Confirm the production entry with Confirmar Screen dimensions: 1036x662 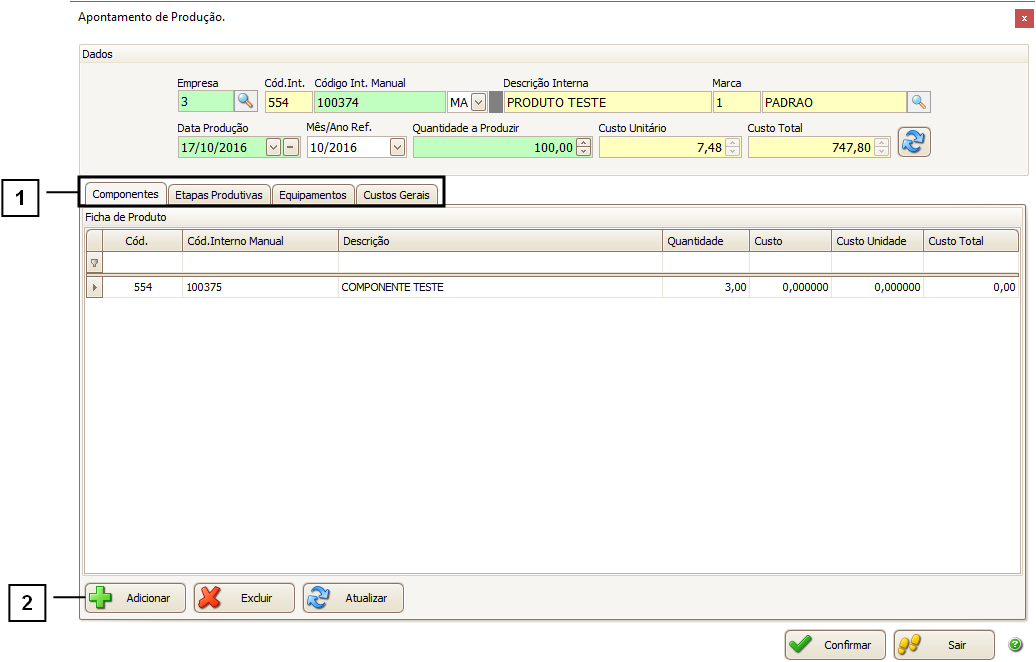(x=835, y=645)
